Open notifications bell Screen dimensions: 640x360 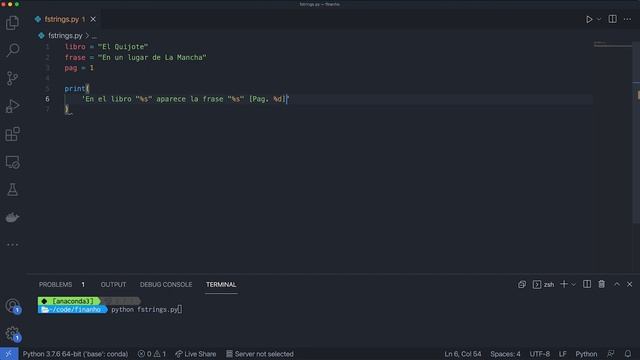(628, 354)
